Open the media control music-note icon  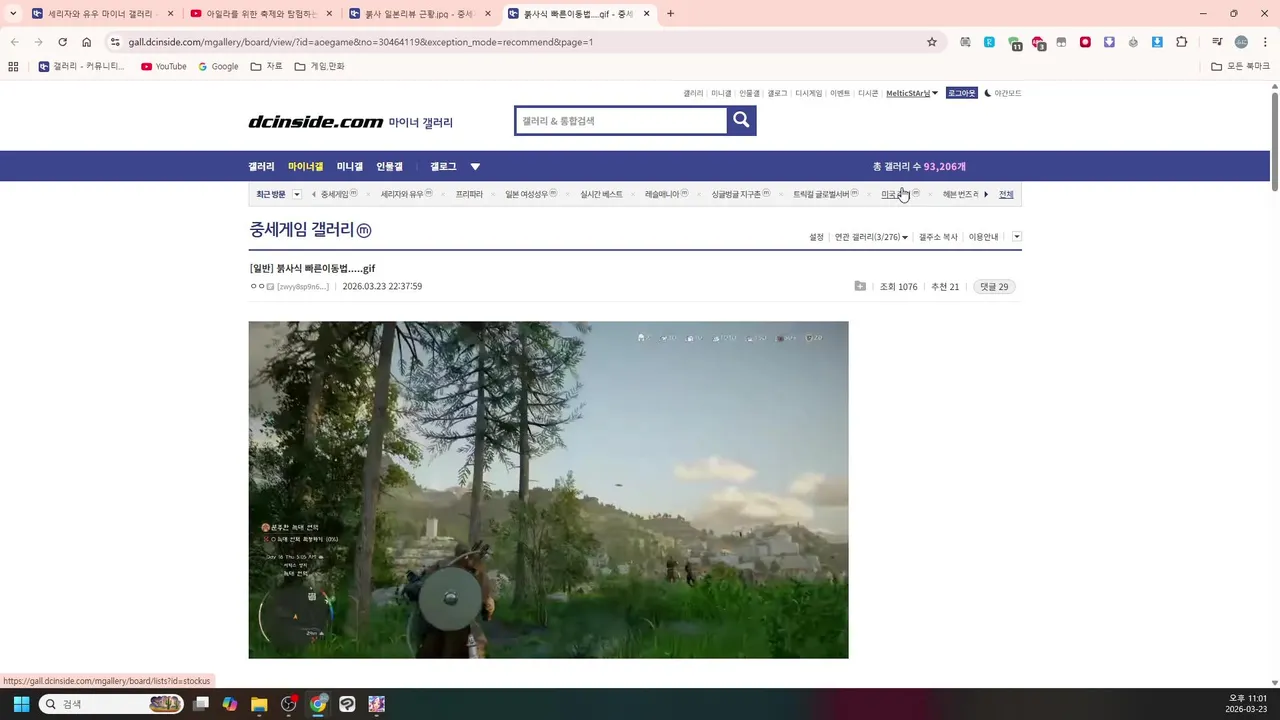(x=1217, y=42)
